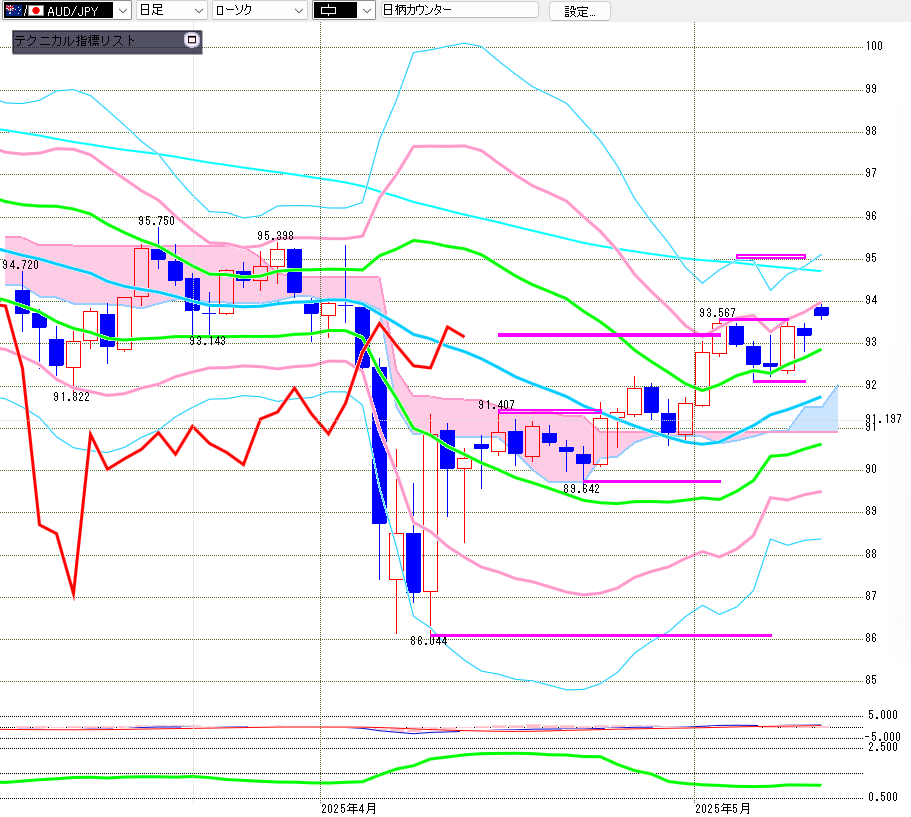Click the 91.822 low price label
911x817 pixels.
(71, 397)
